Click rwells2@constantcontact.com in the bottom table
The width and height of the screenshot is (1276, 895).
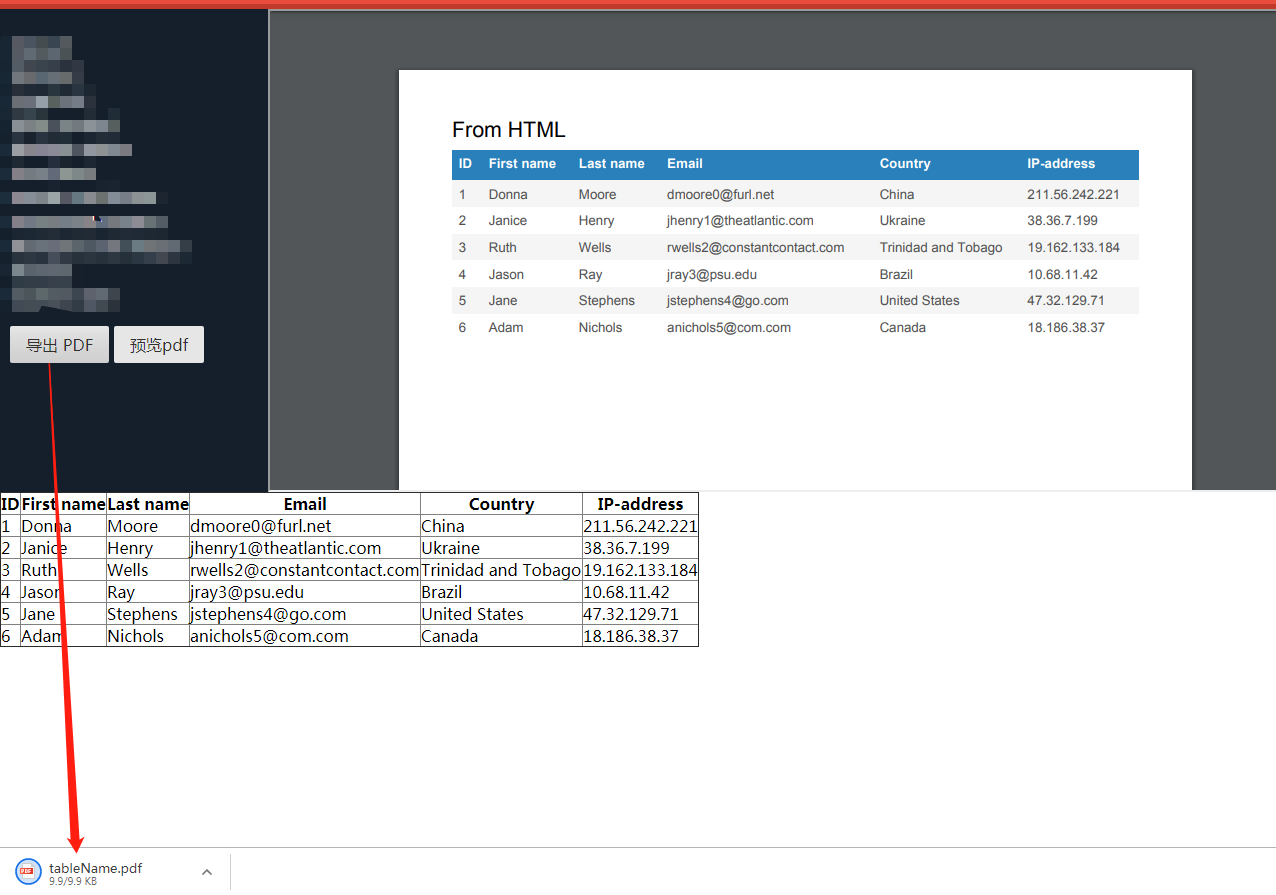[304, 570]
